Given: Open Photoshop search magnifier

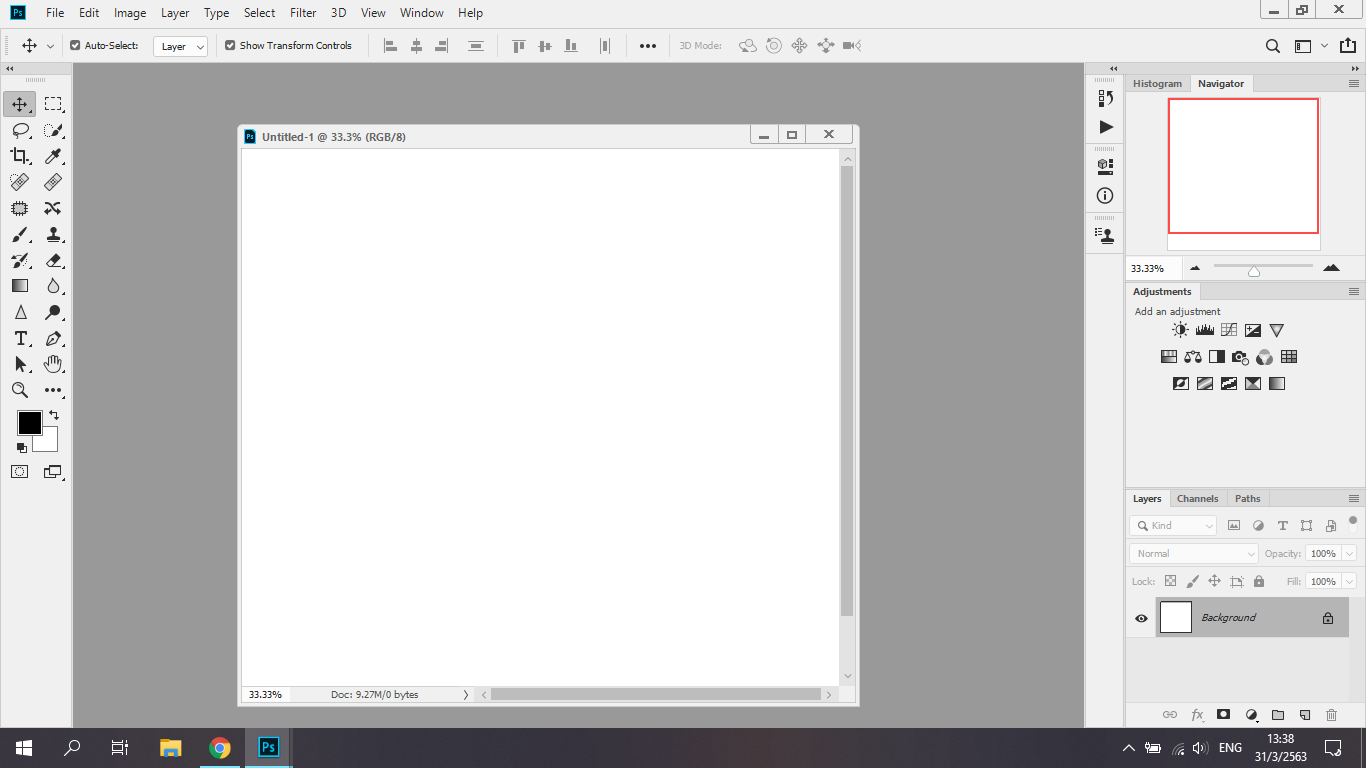Looking at the screenshot, I should pyautogui.click(x=1273, y=46).
